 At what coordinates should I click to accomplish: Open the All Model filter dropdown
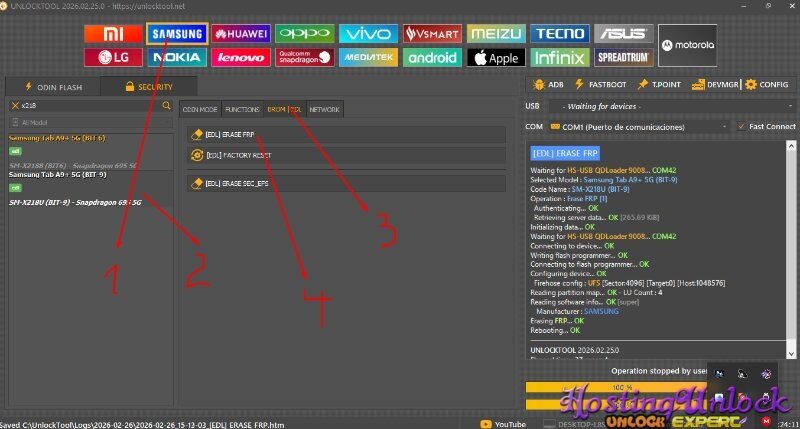pyautogui.click(x=90, y=122)
